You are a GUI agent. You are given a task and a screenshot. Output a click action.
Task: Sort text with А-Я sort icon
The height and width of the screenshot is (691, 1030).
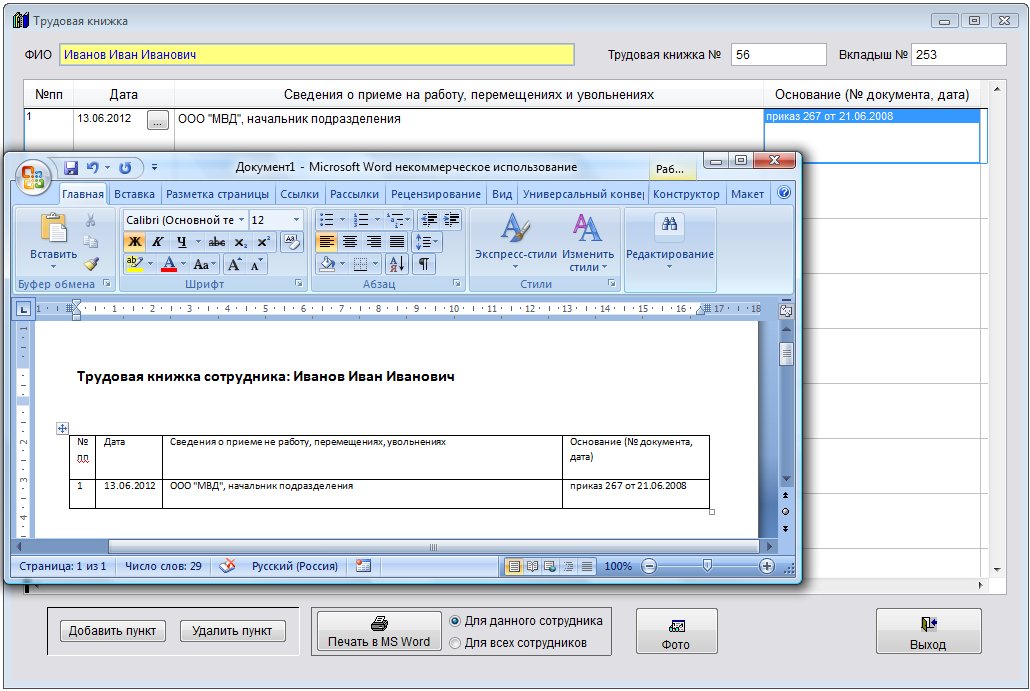pos(397,264)
